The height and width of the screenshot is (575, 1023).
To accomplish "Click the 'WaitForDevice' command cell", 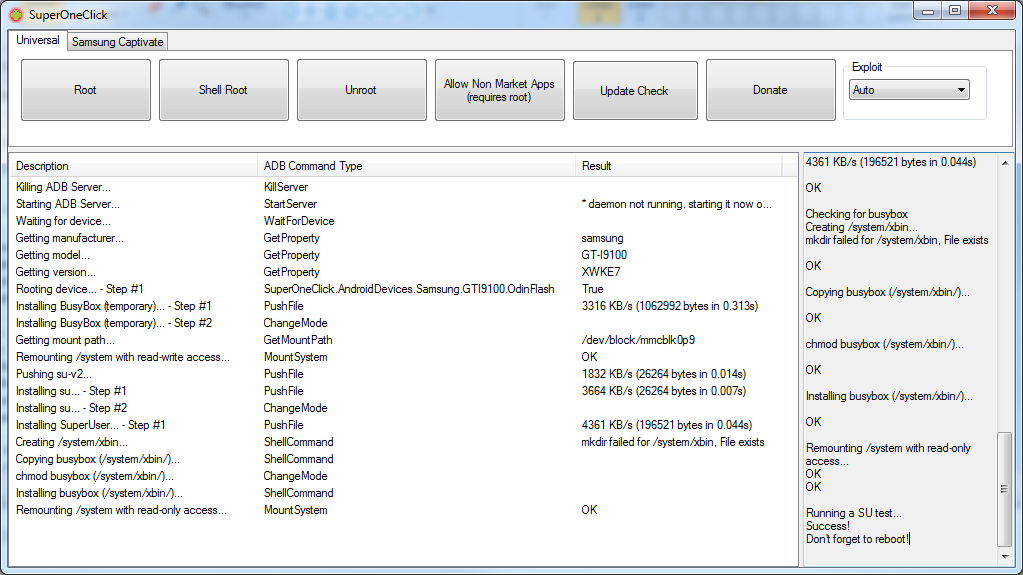I will 299,221.
